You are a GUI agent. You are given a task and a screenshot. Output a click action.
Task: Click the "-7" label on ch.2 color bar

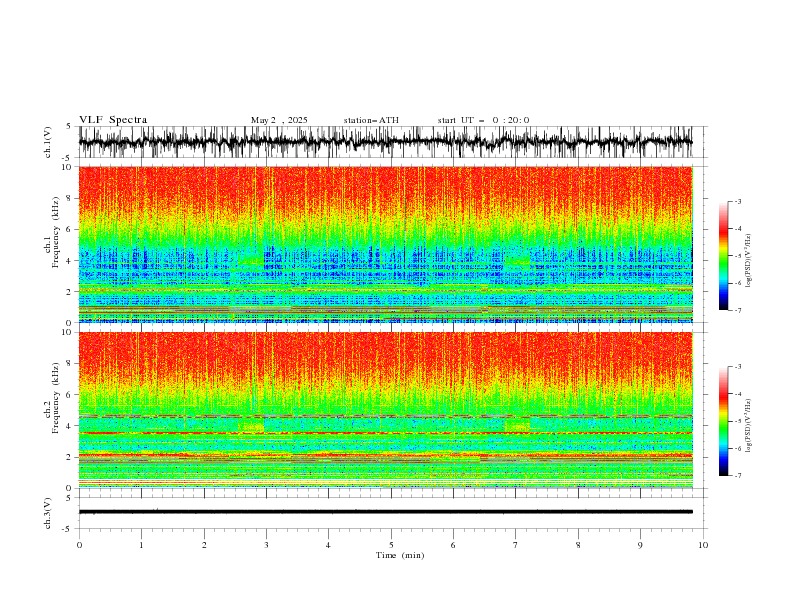click(x=737, y=475)
